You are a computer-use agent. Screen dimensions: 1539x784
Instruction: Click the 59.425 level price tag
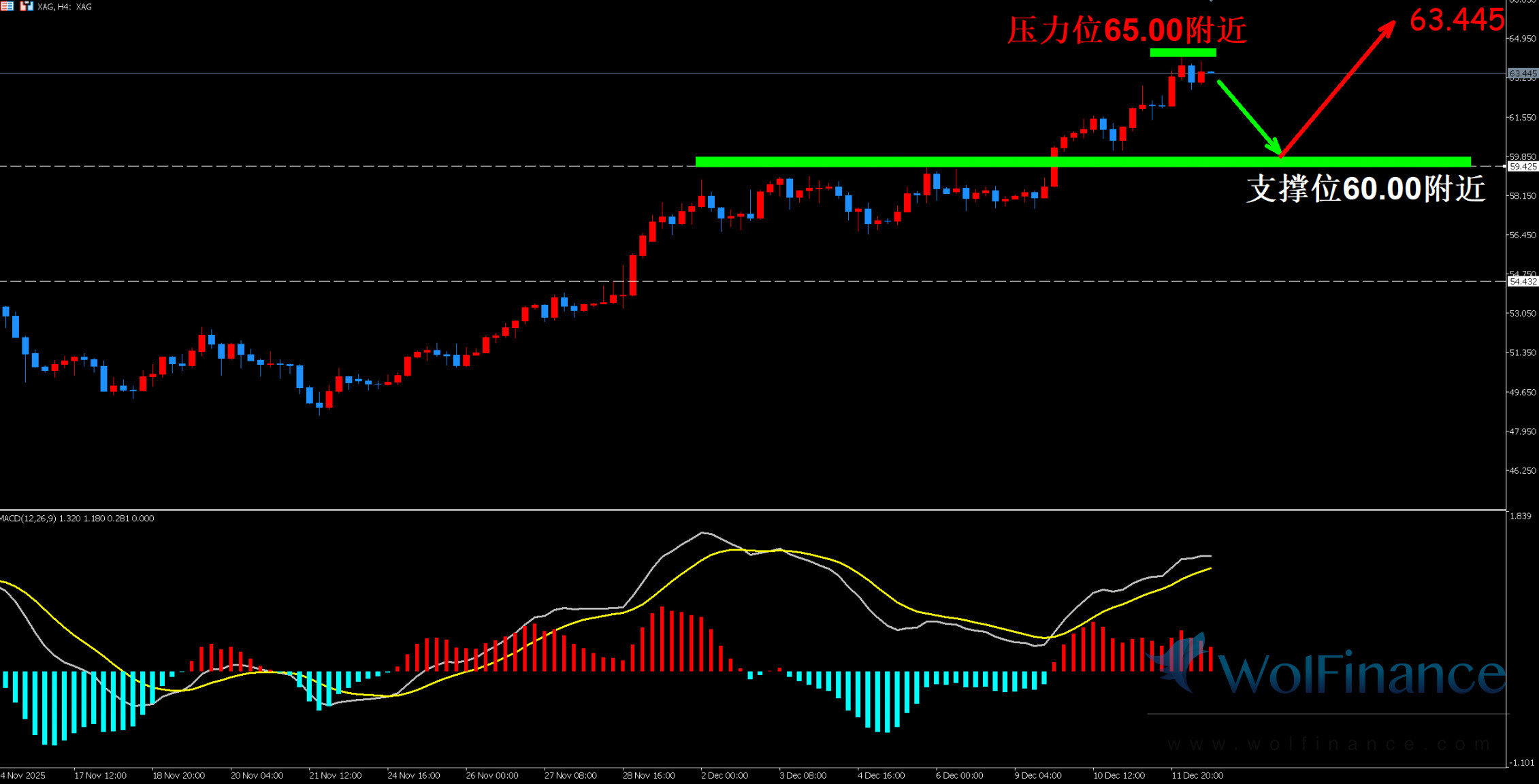pyautogui.click(x=1522, y=167)
